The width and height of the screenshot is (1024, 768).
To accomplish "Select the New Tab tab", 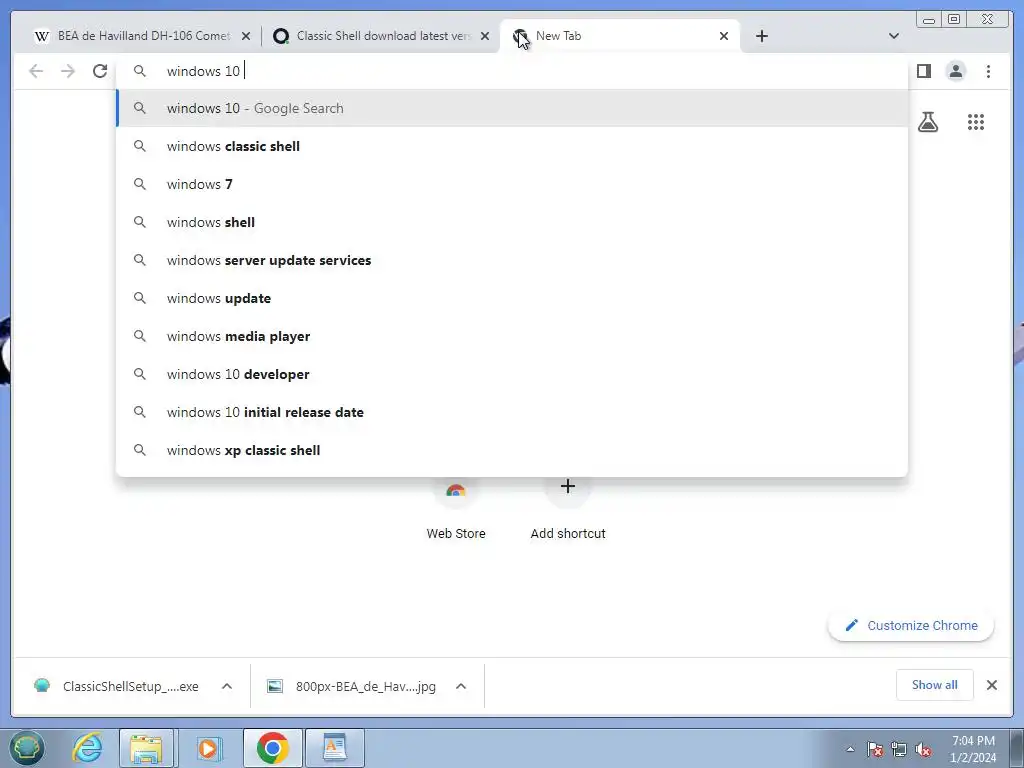I will point(619,36).
